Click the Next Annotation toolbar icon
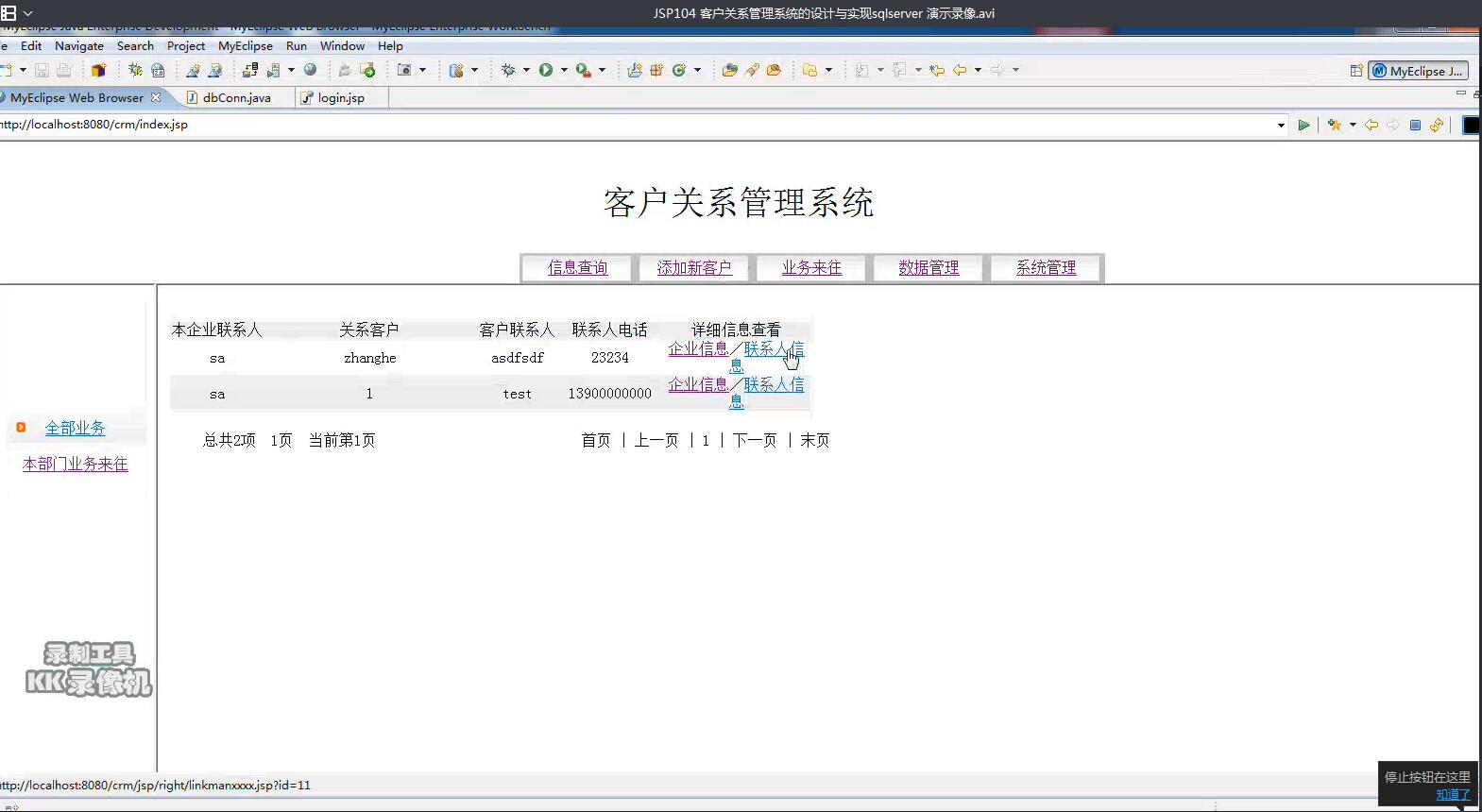Viewport: 1482px width, 812px height. pyautogui.click(x=861, y=70)
